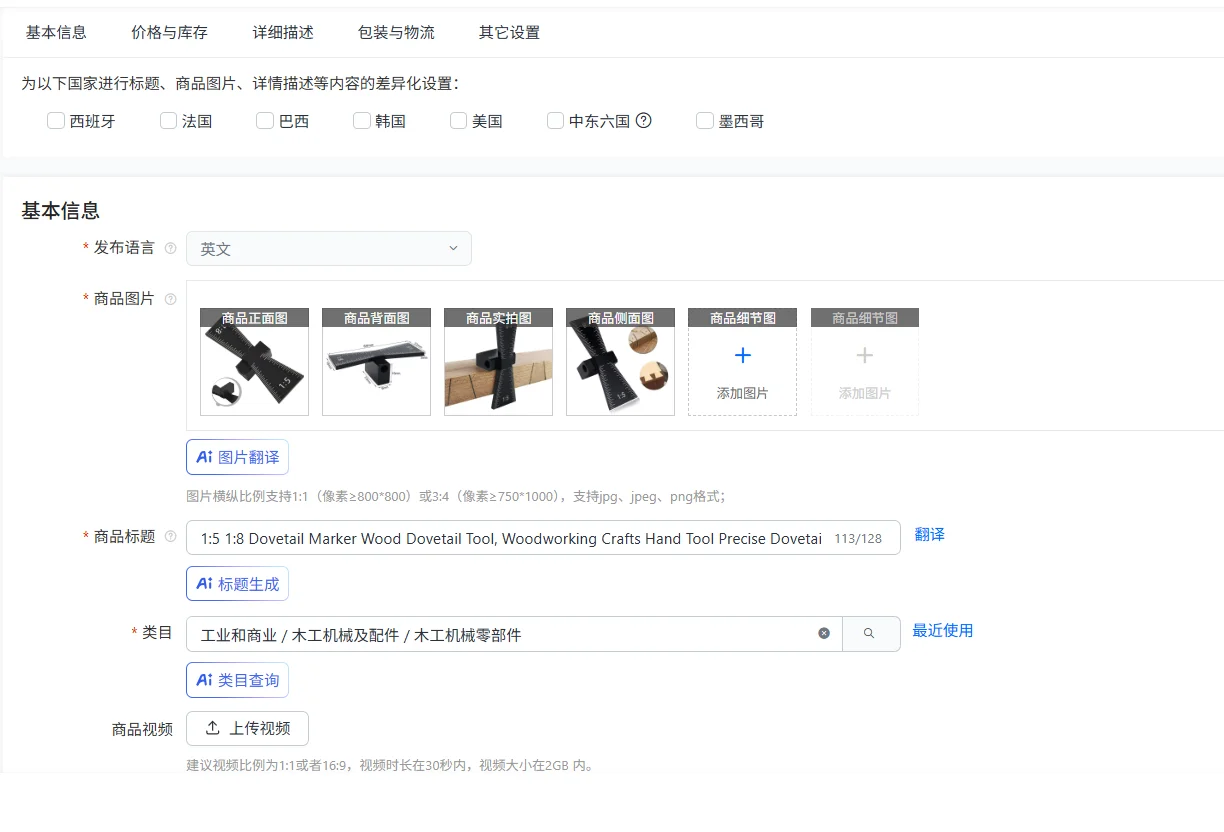Click the 基本信息 section heading
This screenshot has height=832, width=1224.
(x=61, y=211)
